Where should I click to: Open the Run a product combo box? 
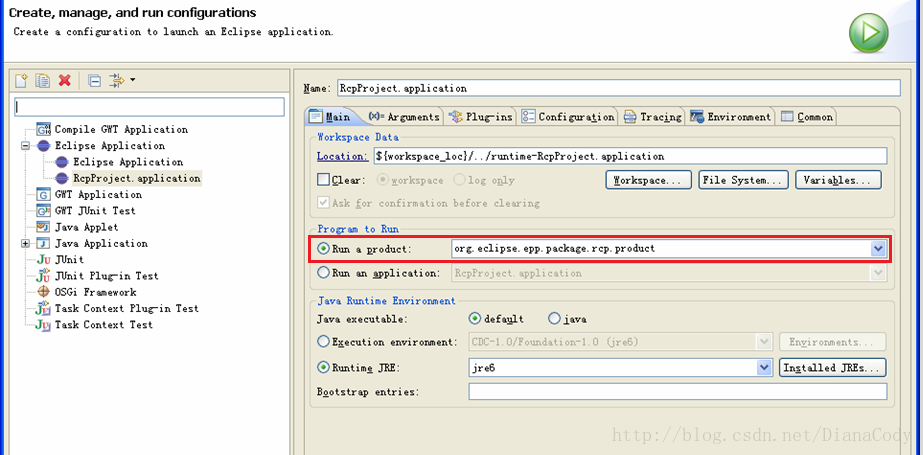point(878,249)
